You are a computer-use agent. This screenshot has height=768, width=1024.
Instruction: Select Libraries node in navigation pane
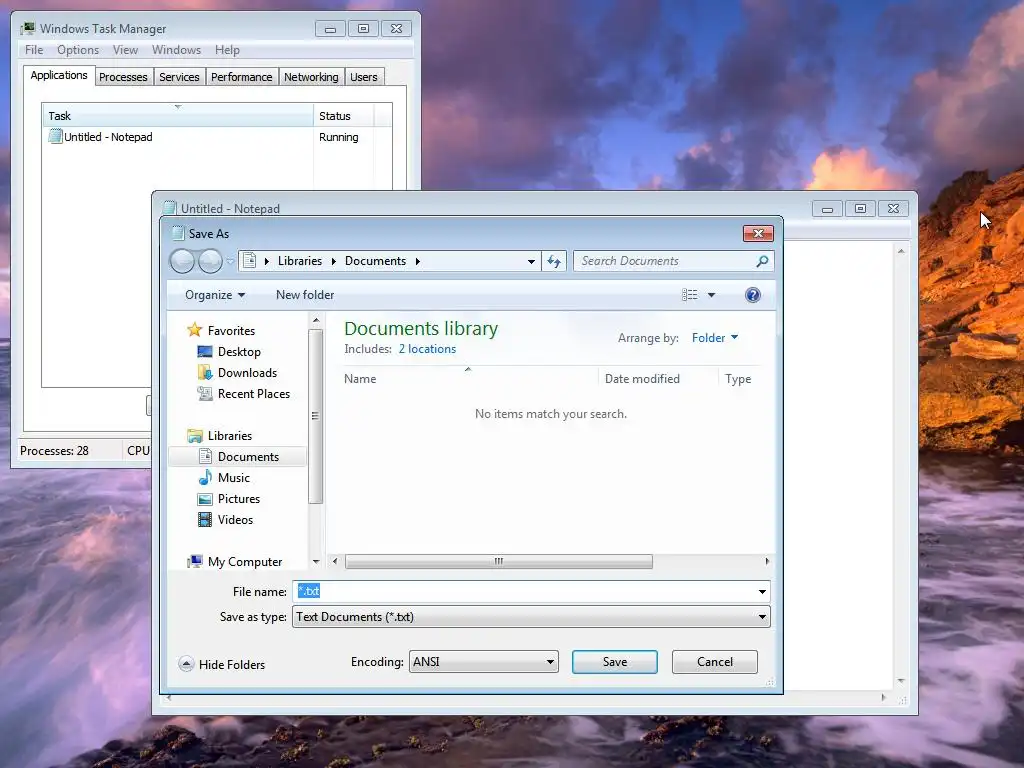(x=219, y=436)
